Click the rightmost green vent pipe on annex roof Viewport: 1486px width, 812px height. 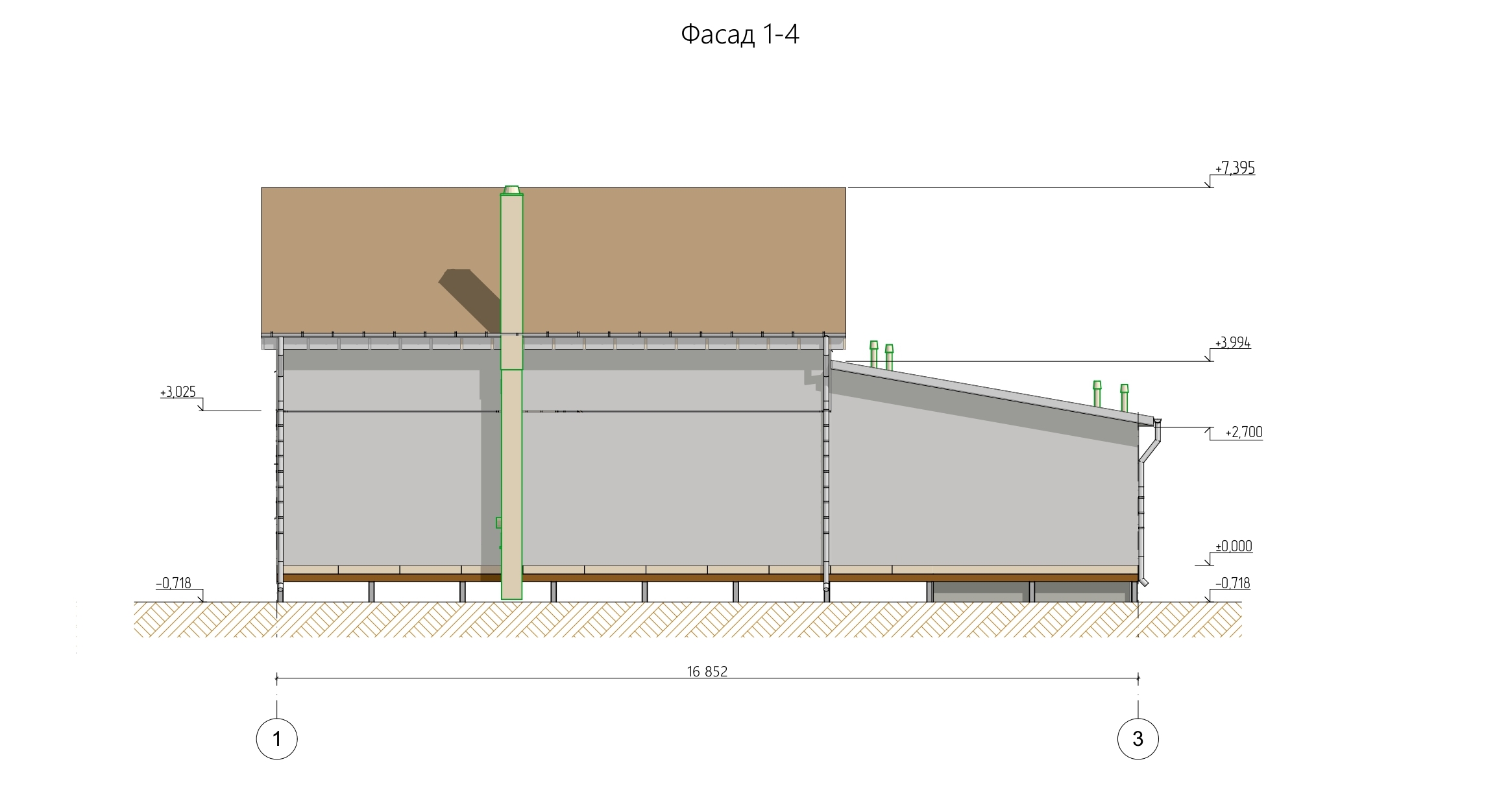pyautogui.click(x=1124, y=397)
